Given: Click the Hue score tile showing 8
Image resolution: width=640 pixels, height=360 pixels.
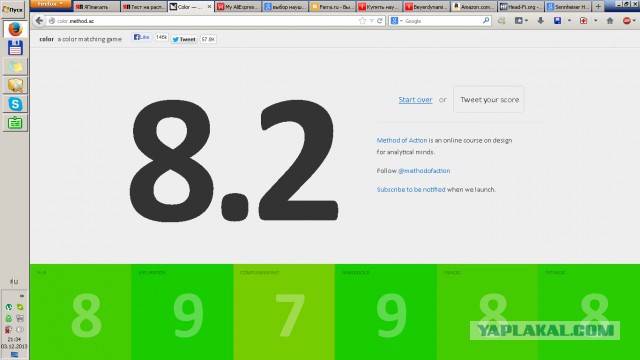Looking at the screenshot, I should [80, 312].
